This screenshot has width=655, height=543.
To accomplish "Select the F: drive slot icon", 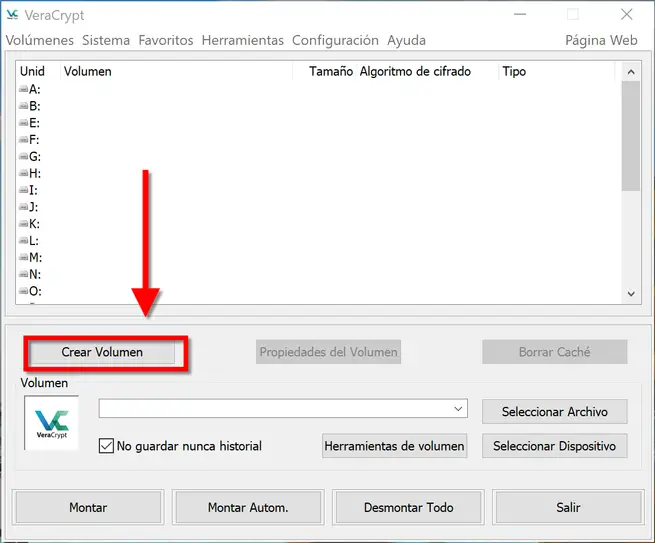I will (x=23, y=140).
